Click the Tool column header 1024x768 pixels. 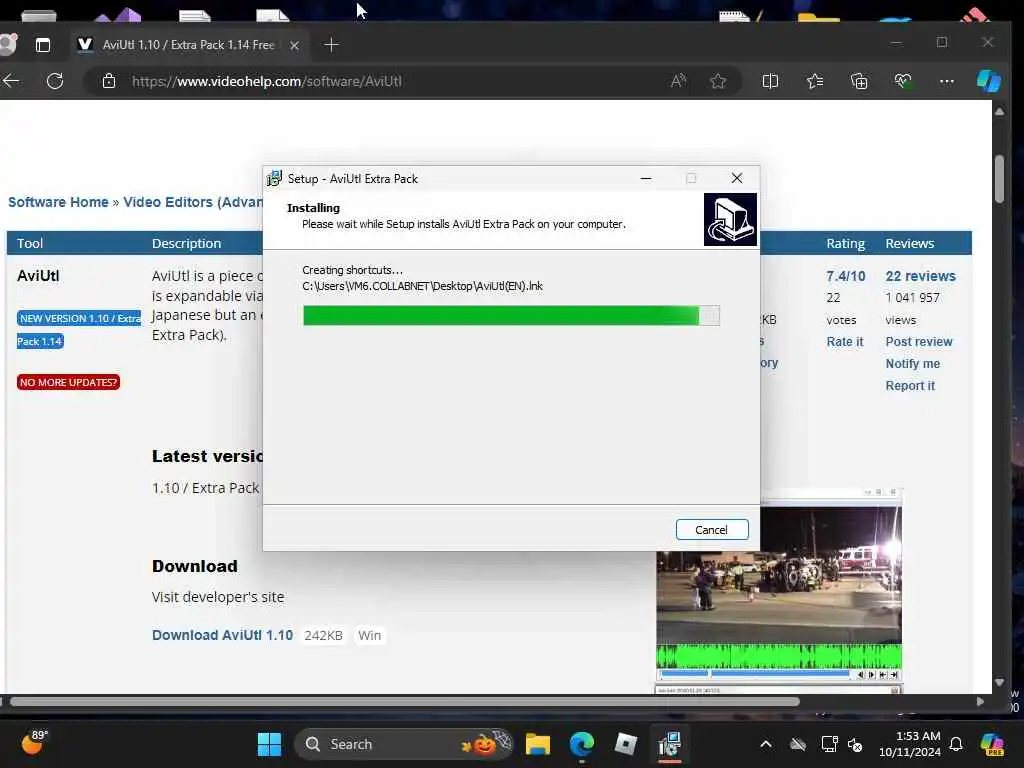coord(30,243)
